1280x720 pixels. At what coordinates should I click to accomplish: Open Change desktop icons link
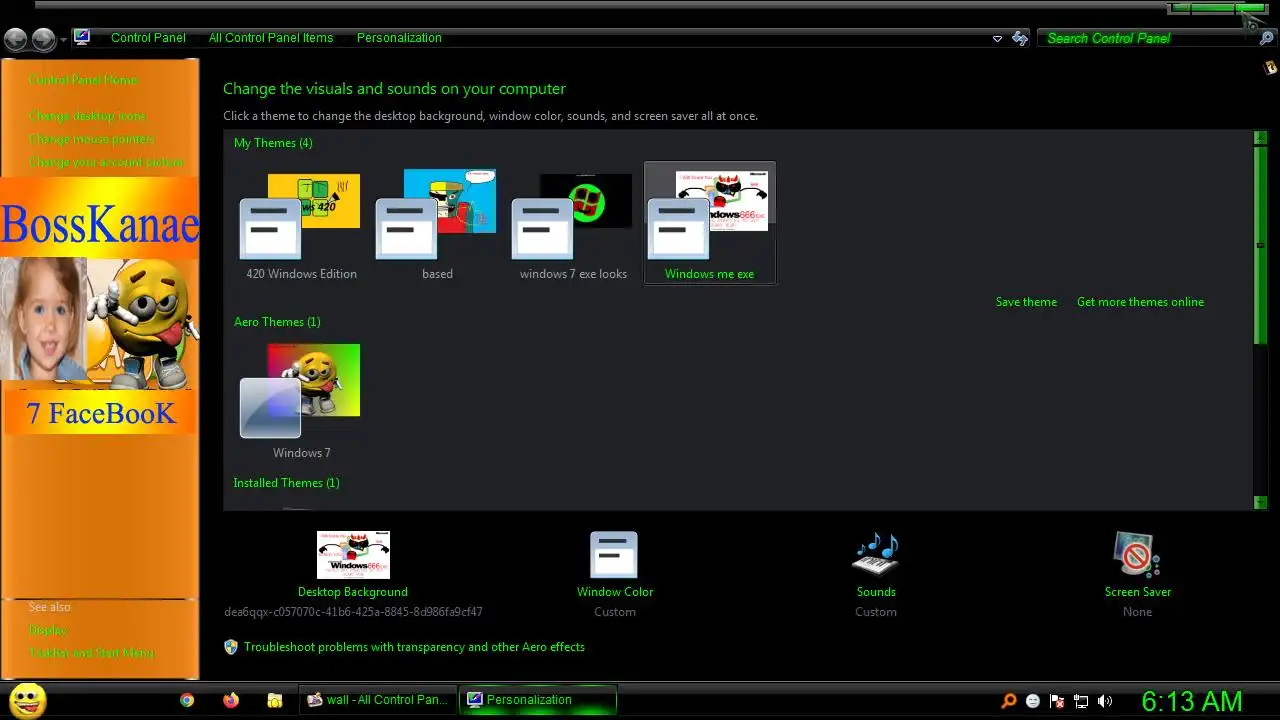(87, 116)
